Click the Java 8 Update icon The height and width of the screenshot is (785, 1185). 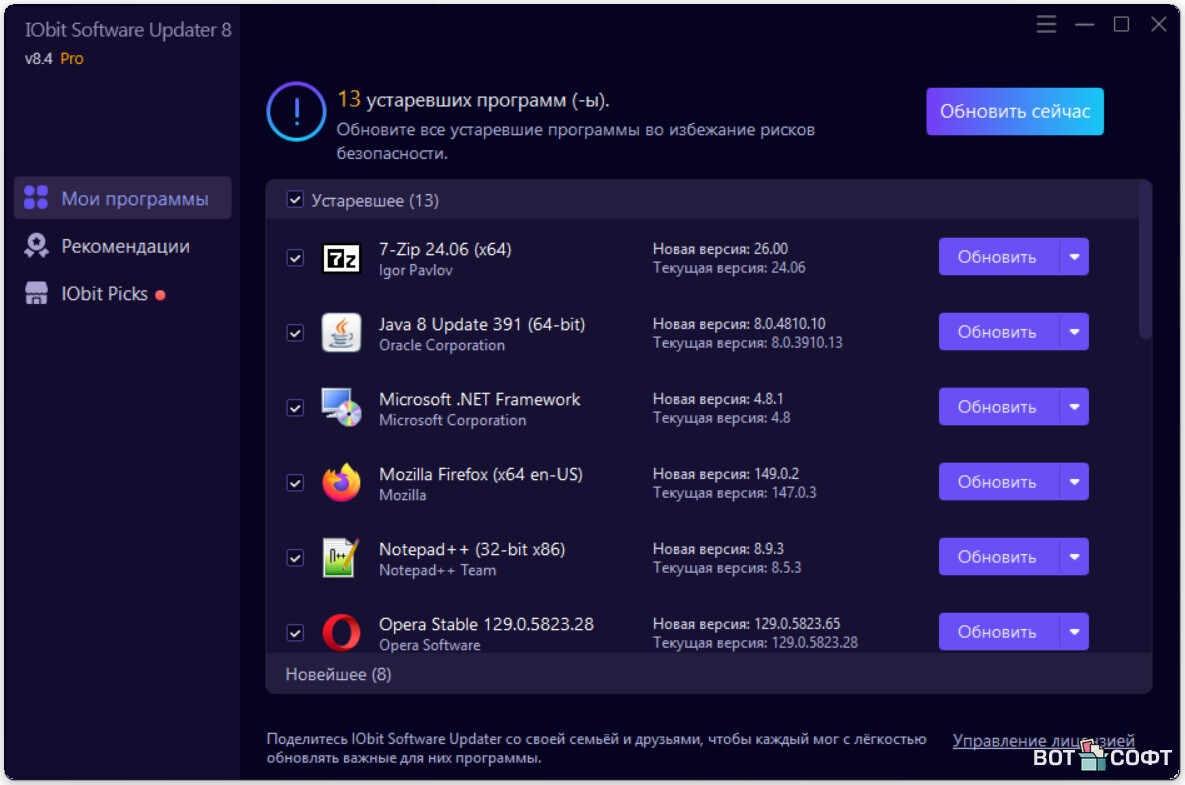(341, 333)
